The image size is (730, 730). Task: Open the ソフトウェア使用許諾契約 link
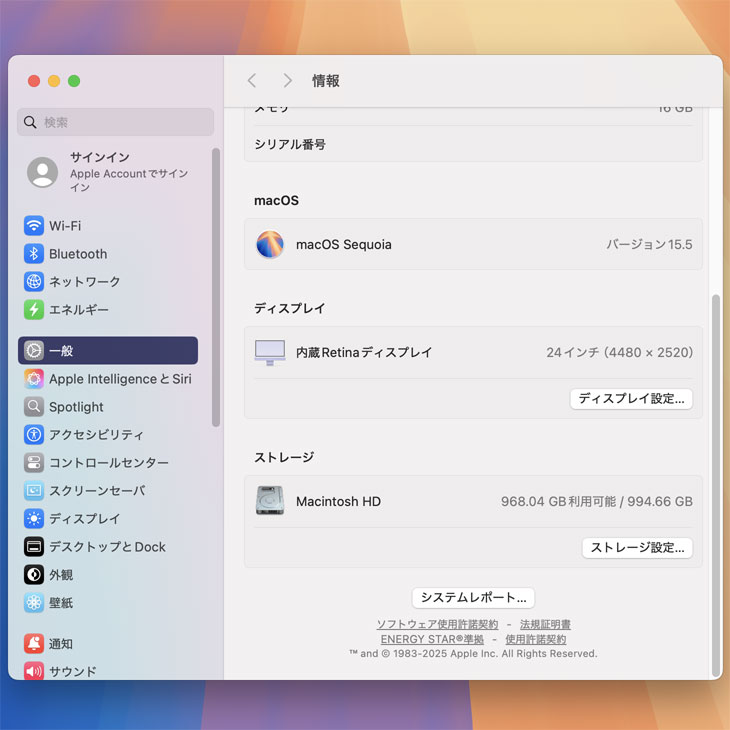(x=437, y=625)
